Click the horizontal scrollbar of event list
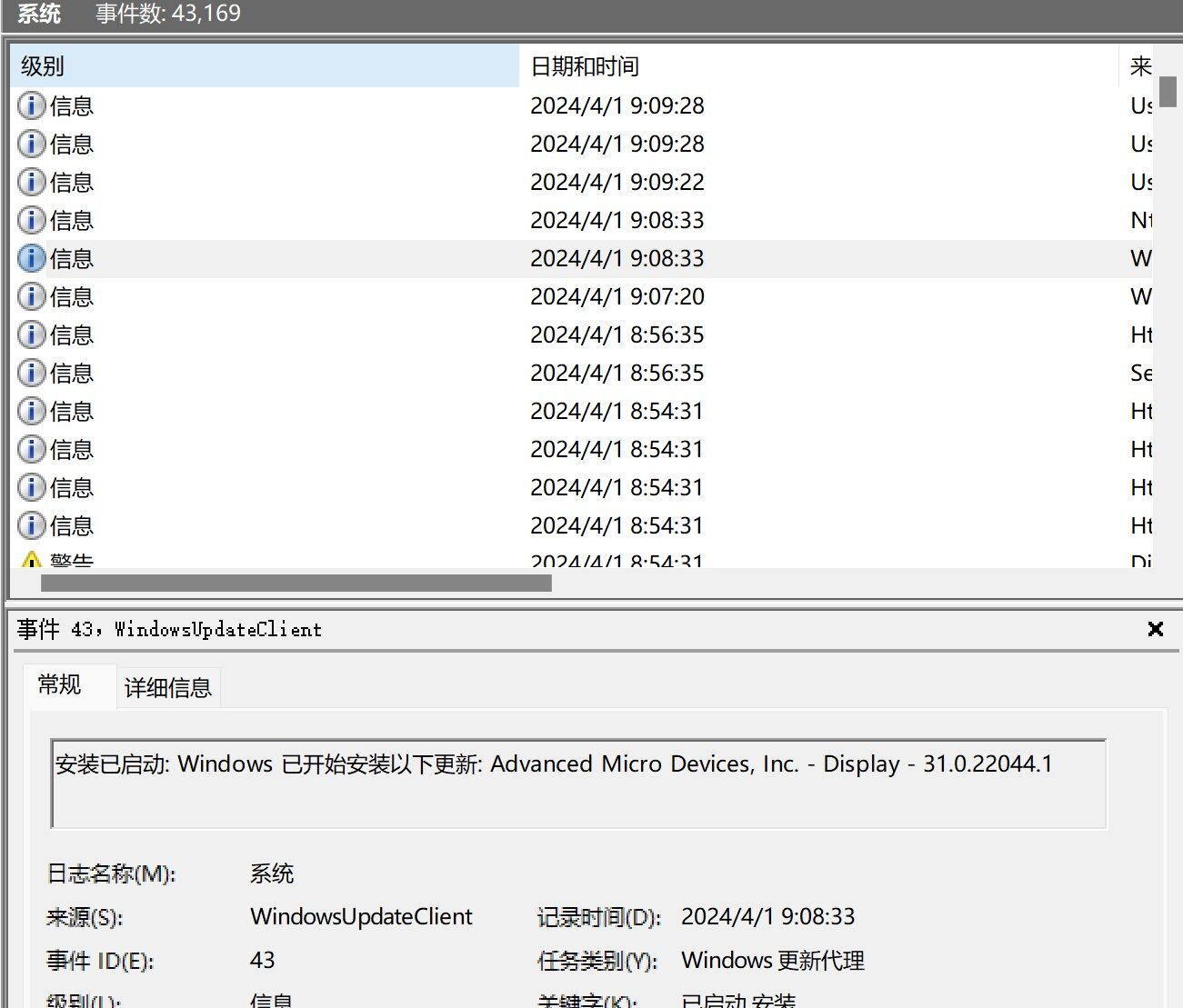 coord(296,583)
